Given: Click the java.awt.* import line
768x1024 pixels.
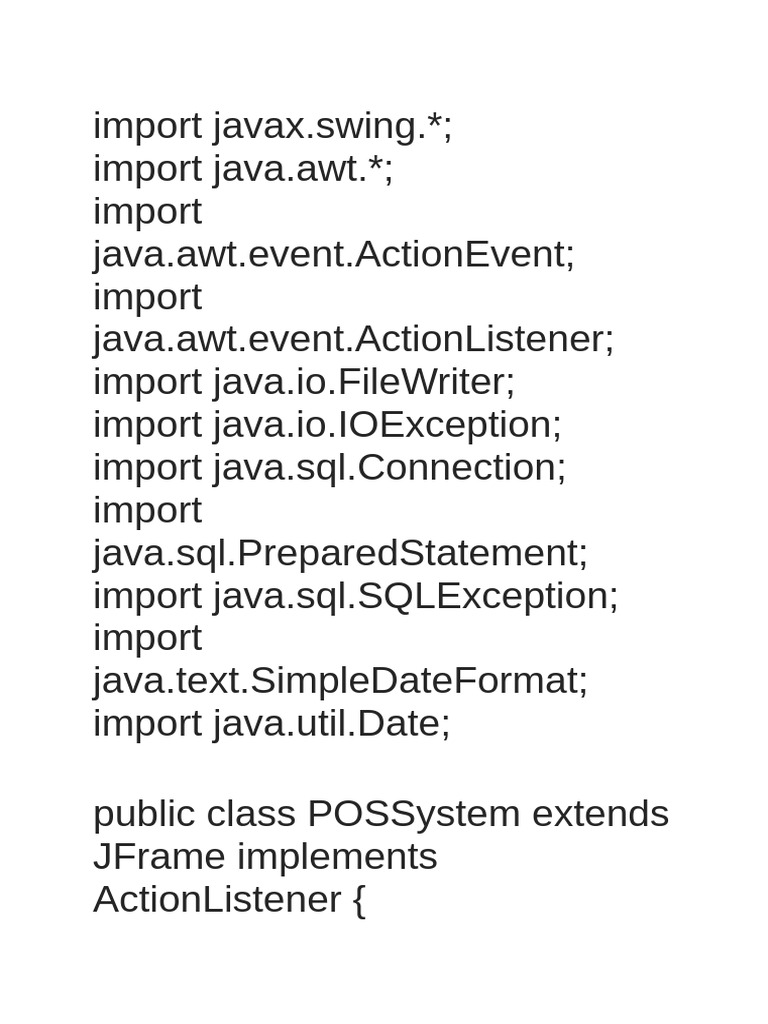Looking at the screenshot, I should (243, 169).
